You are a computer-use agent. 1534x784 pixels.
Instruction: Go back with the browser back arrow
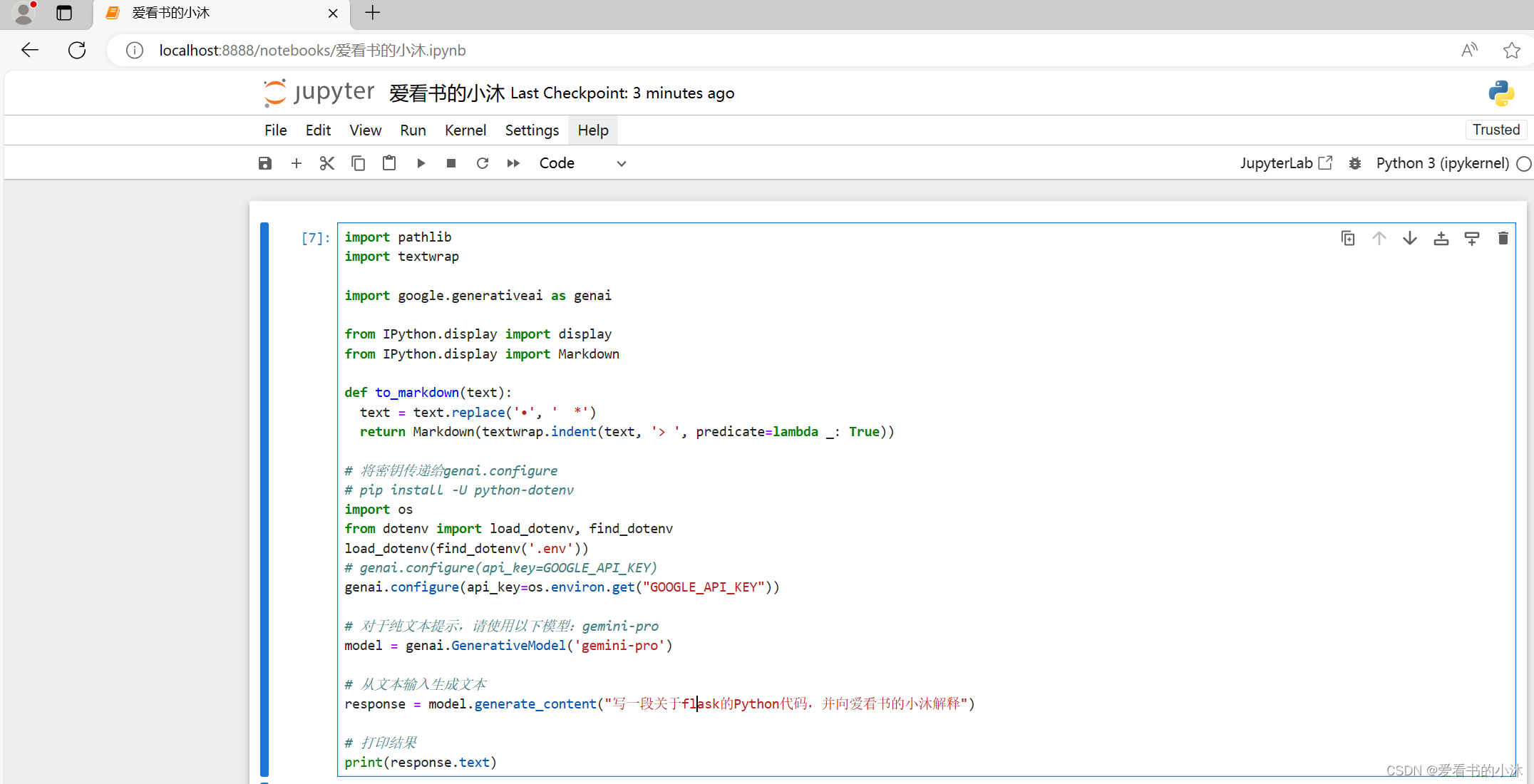click(30, 50)
